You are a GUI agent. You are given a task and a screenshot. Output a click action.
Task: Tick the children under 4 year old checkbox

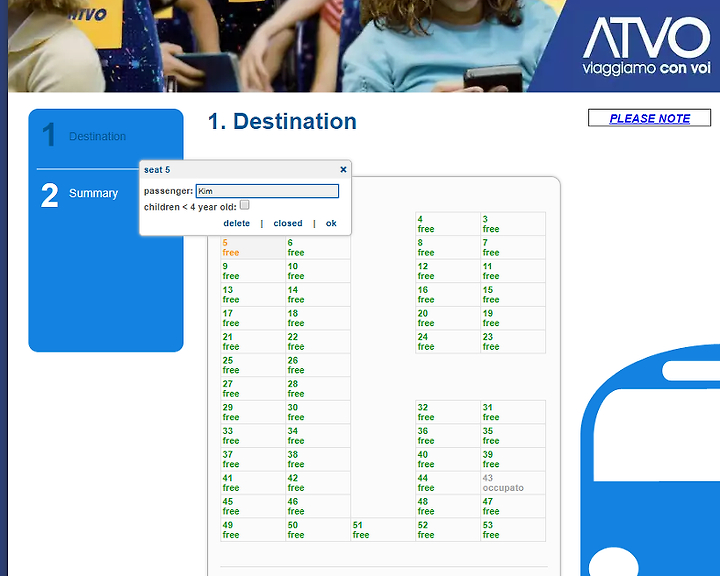point(245,205)
